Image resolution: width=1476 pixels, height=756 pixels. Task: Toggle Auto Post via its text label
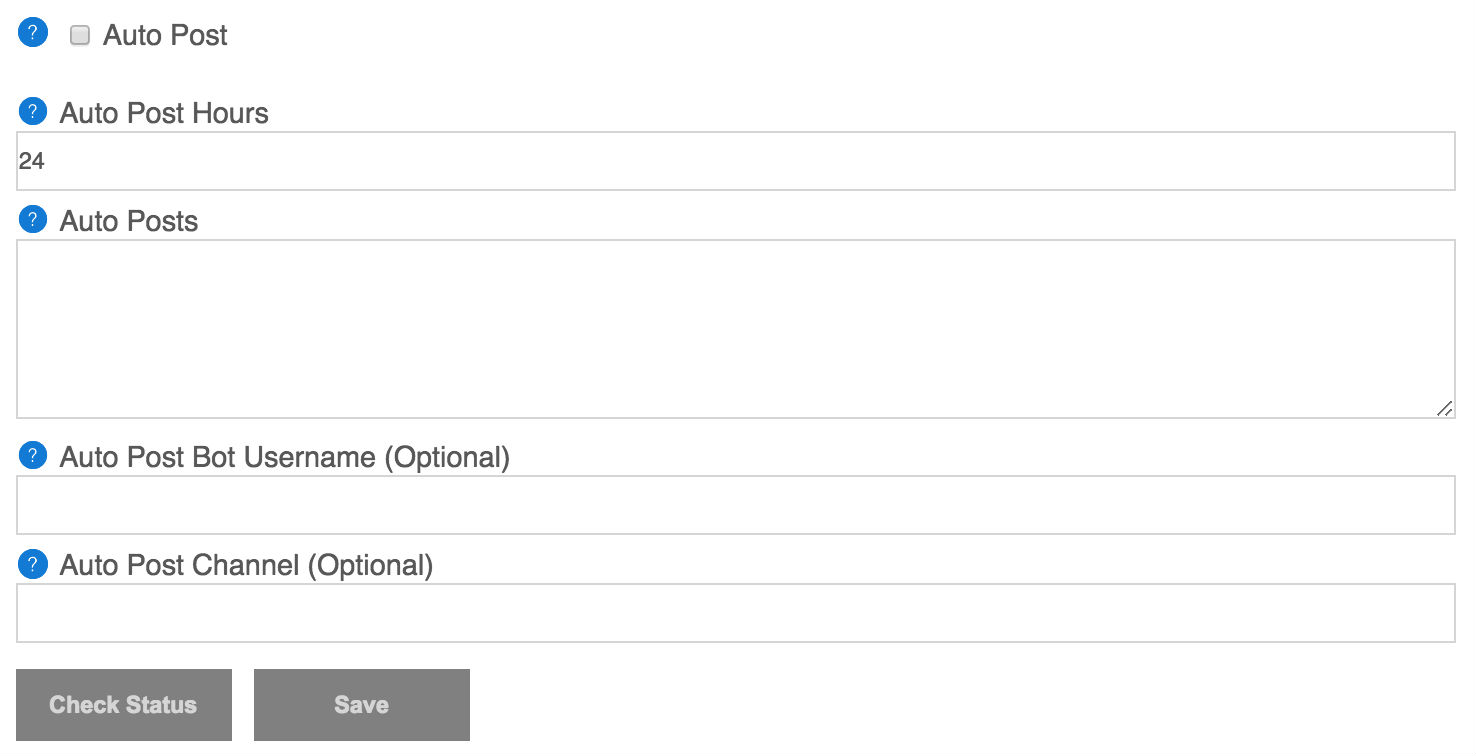pyautogui.click(x=165, y=35)
